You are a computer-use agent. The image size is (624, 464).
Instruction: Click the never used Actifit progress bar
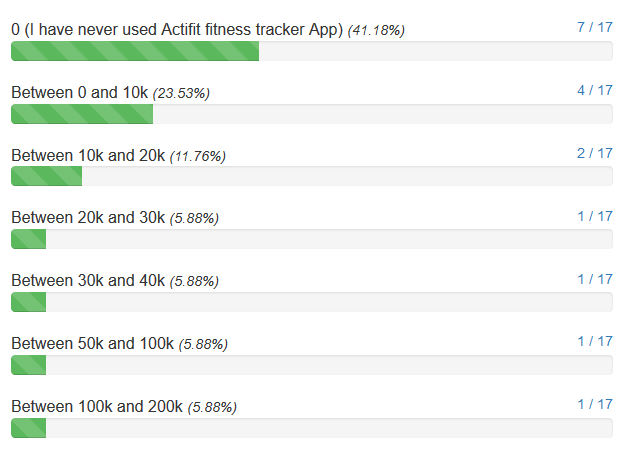[312, 51]
